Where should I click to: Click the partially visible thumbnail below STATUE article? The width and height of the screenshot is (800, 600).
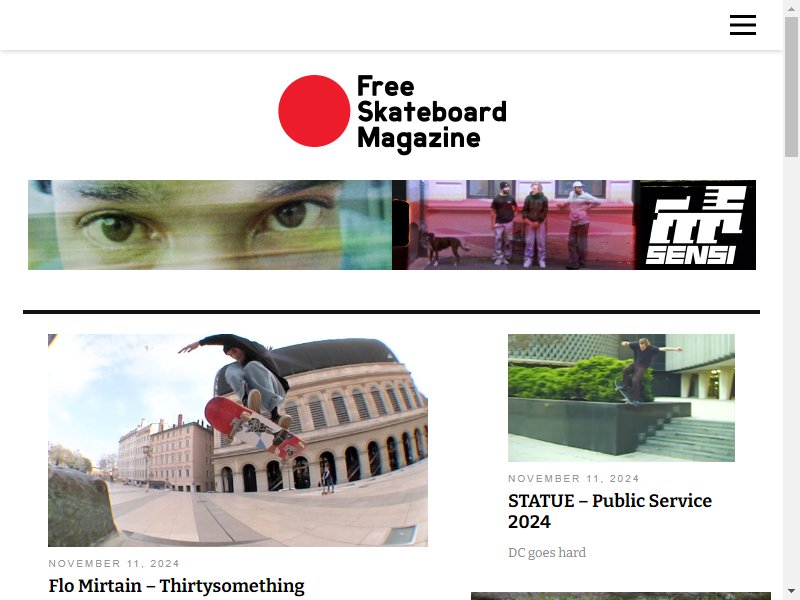coord(621,596)
